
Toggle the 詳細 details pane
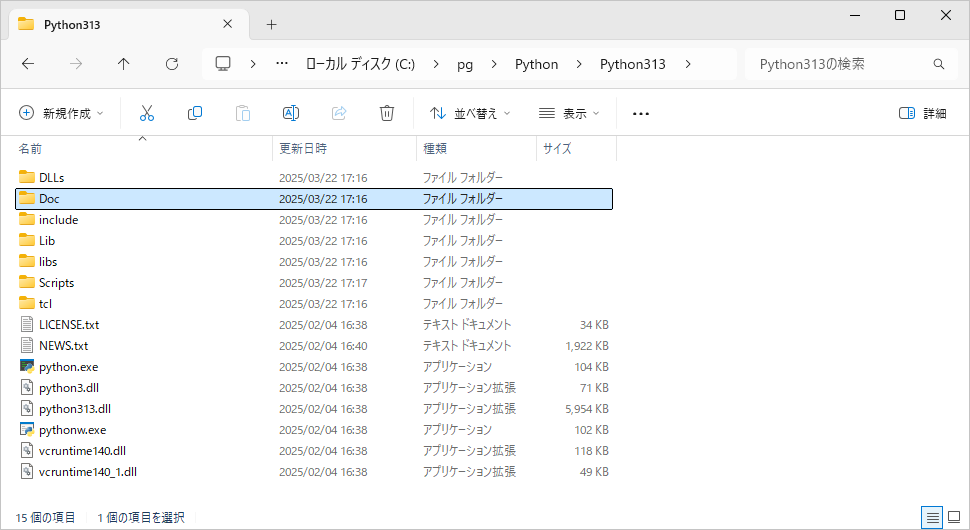pyautogui.click(x=922, y=113)
